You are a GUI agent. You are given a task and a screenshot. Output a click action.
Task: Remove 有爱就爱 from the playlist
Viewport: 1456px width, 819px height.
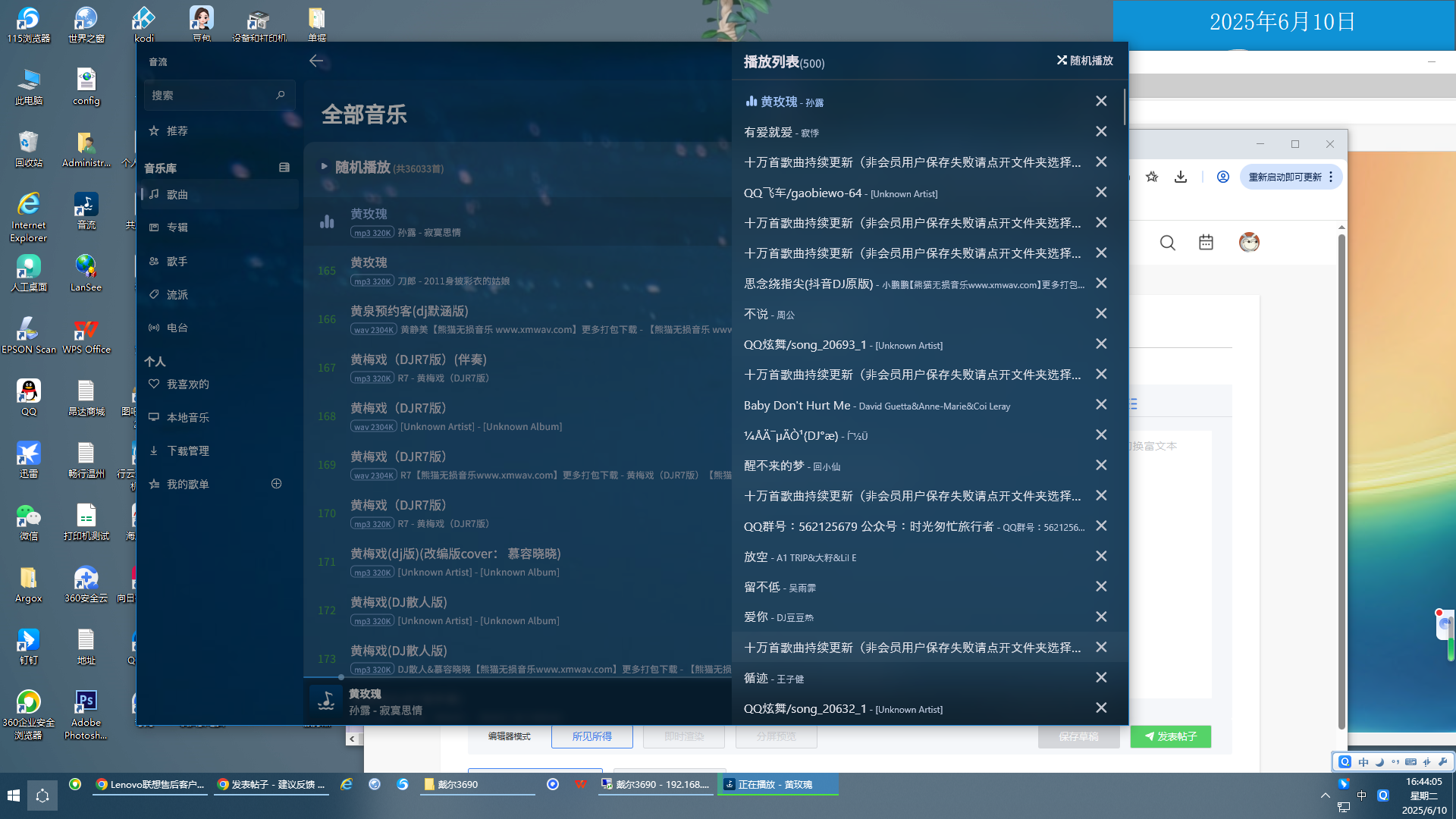(1101, 132)
